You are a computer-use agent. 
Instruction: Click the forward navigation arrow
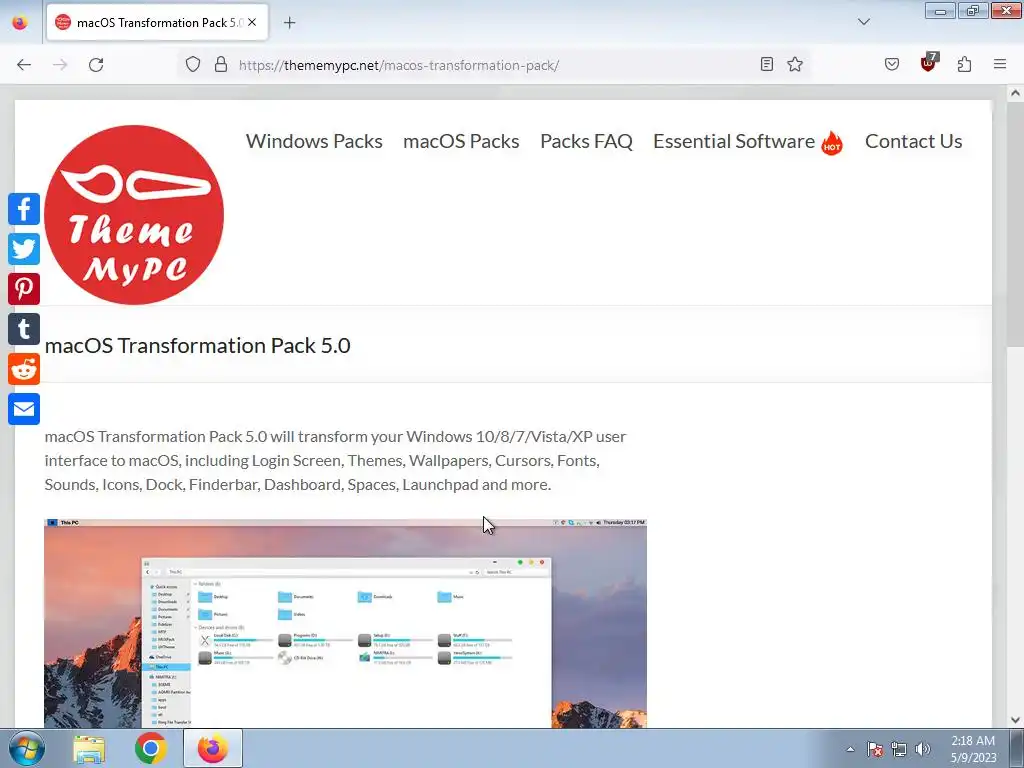(60, 65)
